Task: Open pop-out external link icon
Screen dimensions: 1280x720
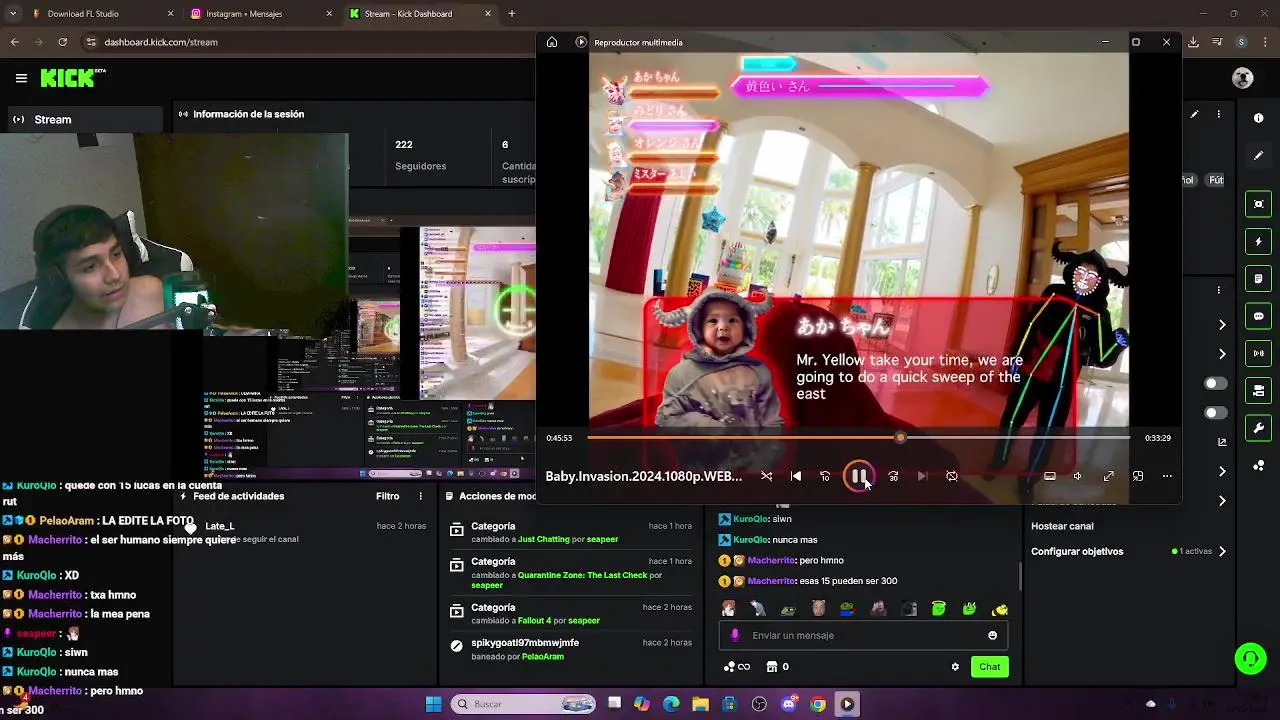Action: click(1222, 442)
